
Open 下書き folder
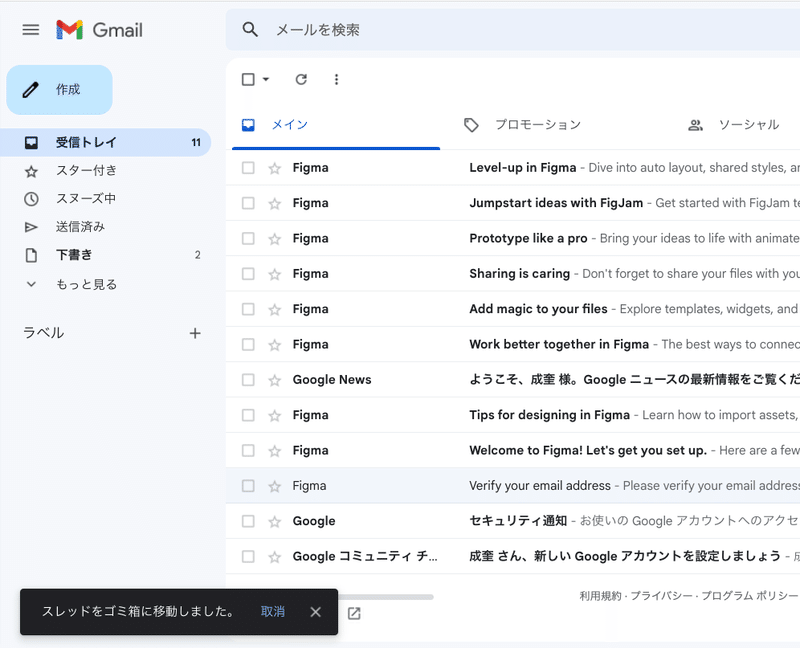[x=106, y=255]
